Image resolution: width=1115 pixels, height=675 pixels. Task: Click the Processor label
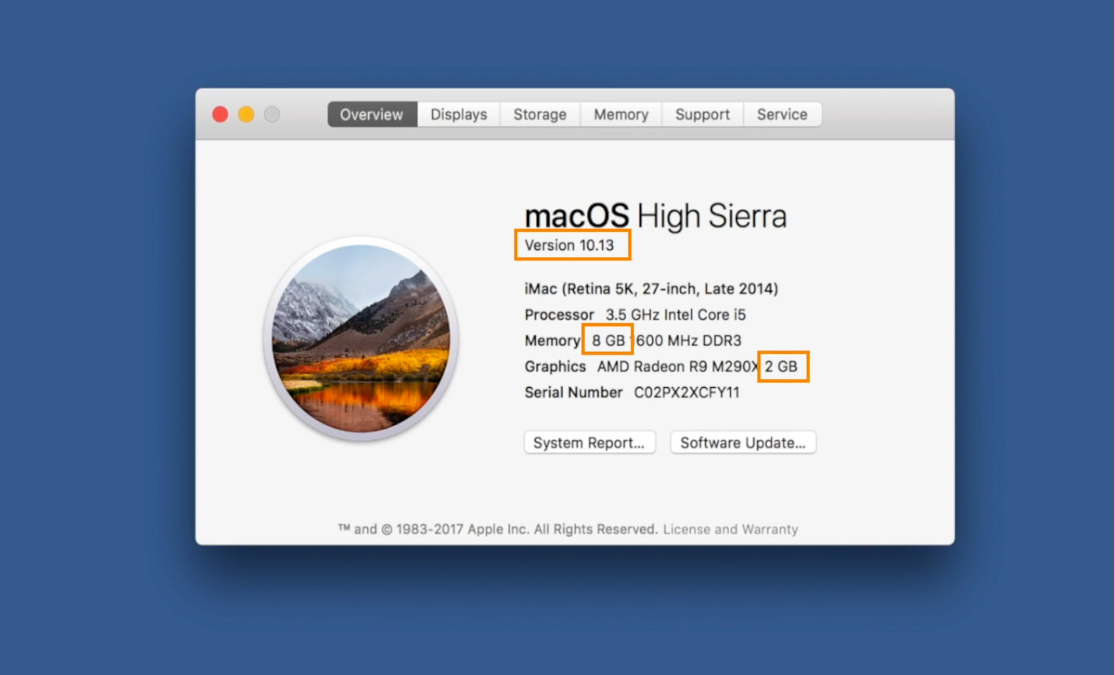coord(559,314)
